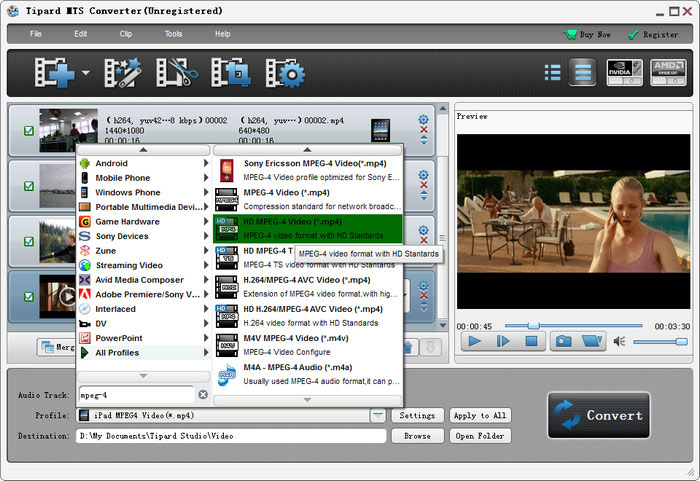The height and width of the screenshot is (481, 700).
Task: Open the video Effect editing tool
Action: point(123,72)
